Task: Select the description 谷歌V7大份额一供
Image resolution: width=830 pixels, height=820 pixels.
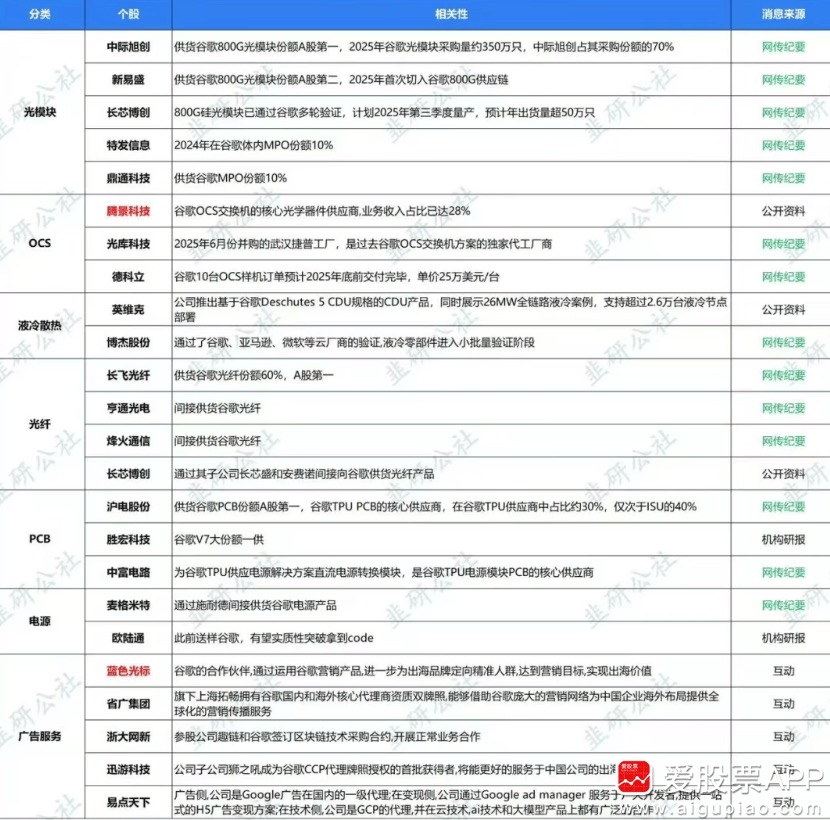Action: point(219,539)
